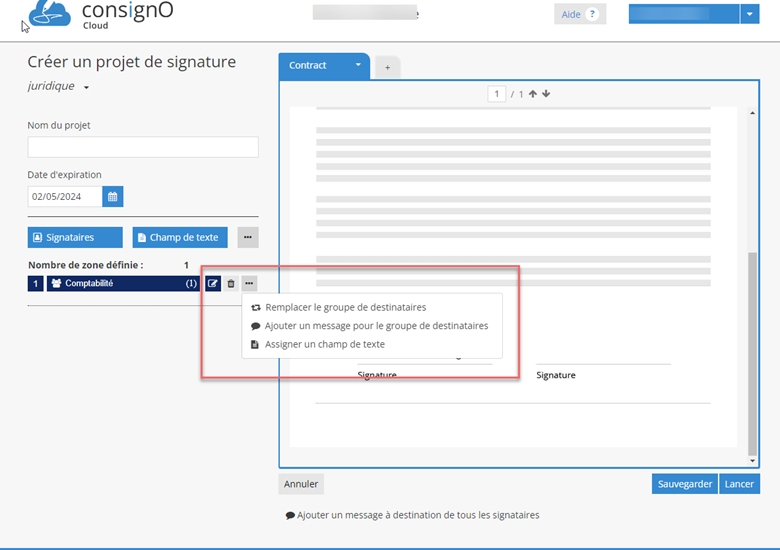780x550 pixels.
Task: Click the Nom du projet input field
Action: point(143,147)
